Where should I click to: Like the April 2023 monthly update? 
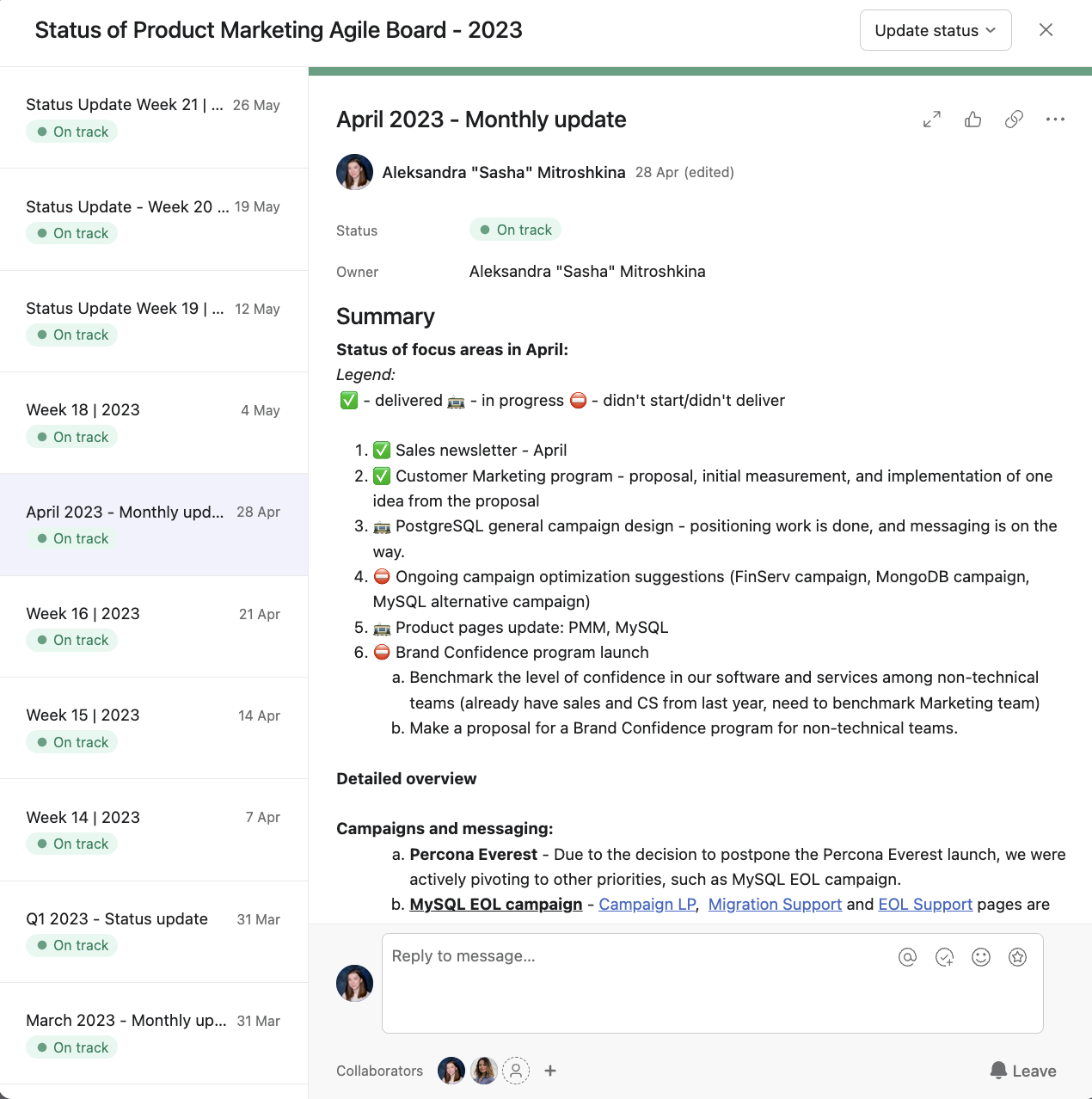[x=973, y=120]
